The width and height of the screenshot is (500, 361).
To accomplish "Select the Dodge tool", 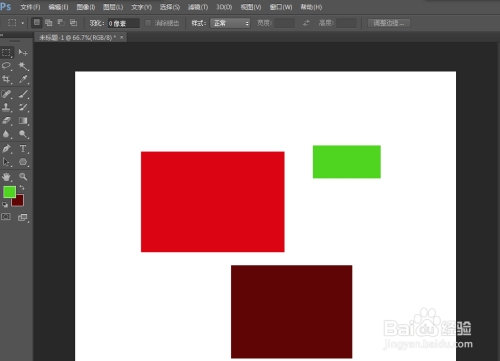I will click(x=23, y=134).
